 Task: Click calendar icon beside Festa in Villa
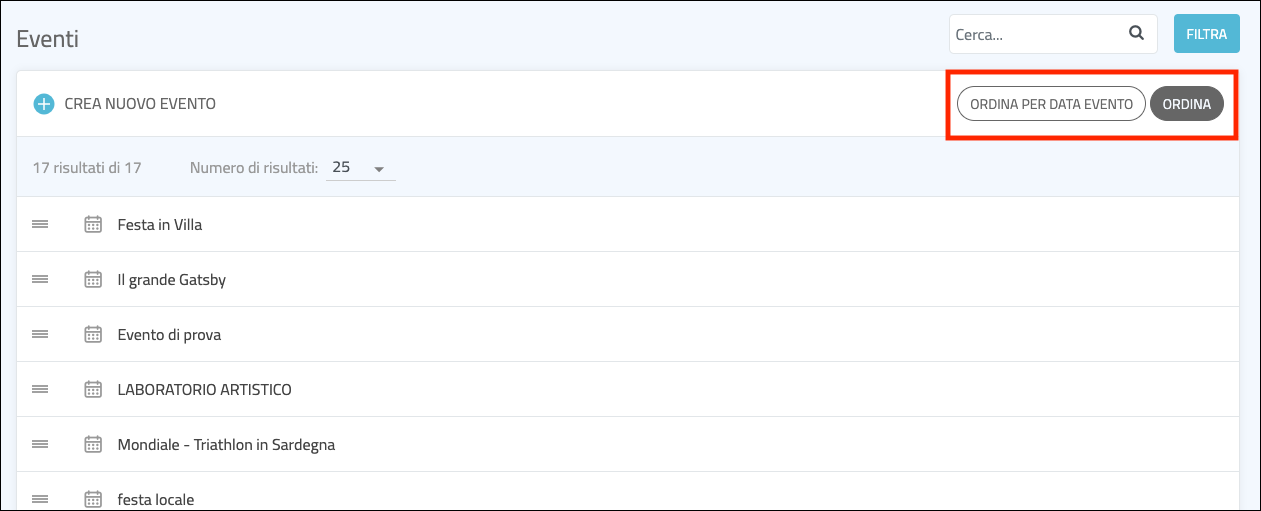93,225
